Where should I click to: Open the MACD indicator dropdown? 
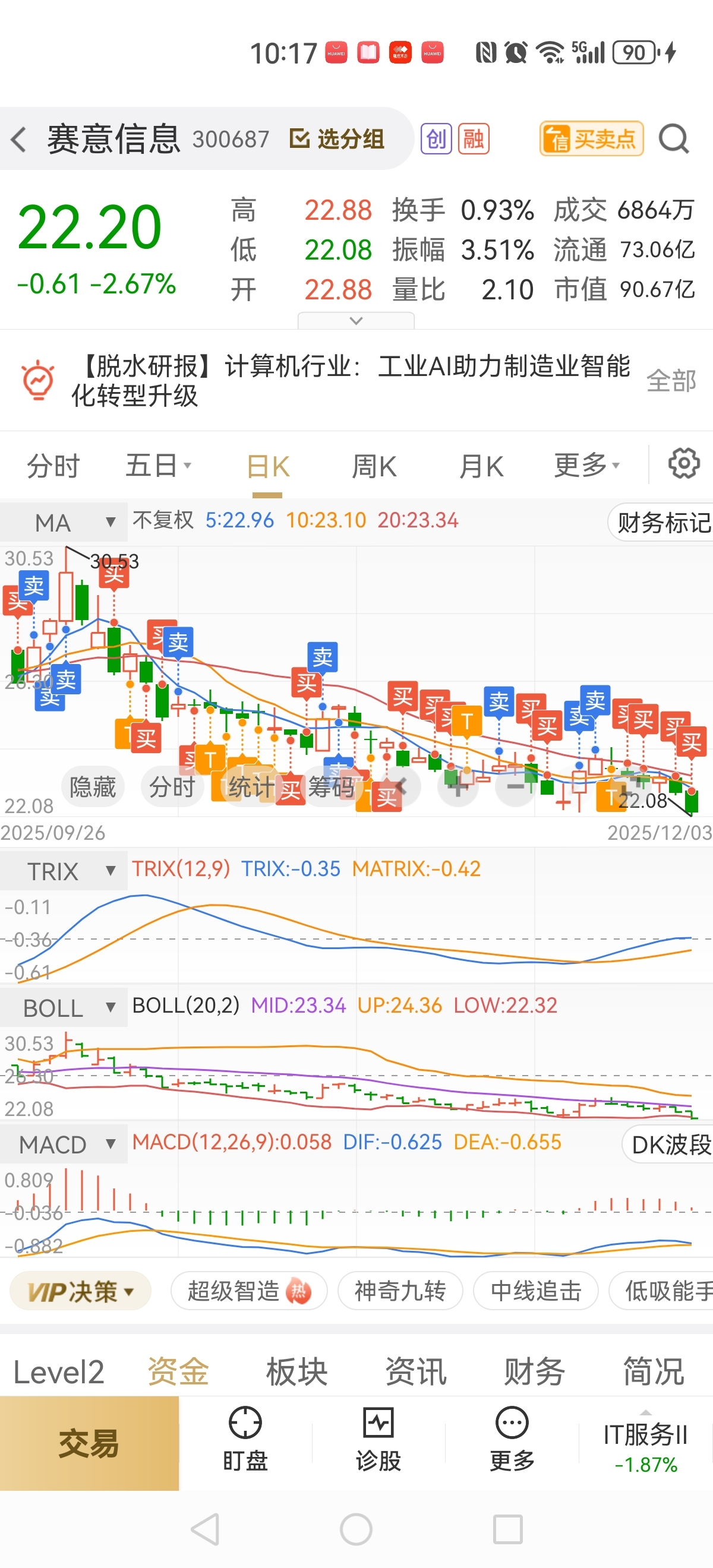[x=64, y=1145]
